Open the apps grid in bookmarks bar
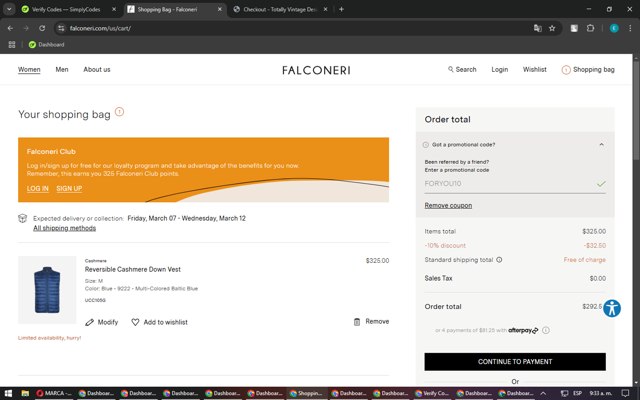 pyautogui.click(x=12, y=44)
